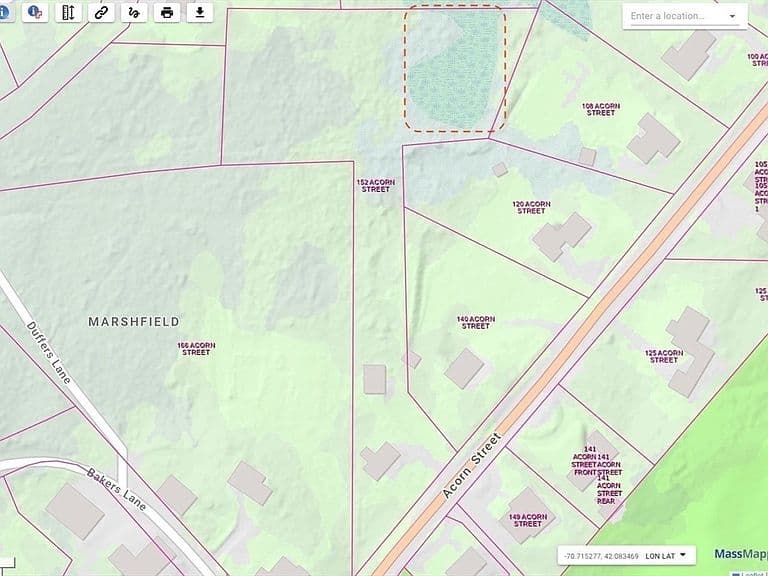Click the Acorn Street road label
768x576 pixels.
point(472,466)
